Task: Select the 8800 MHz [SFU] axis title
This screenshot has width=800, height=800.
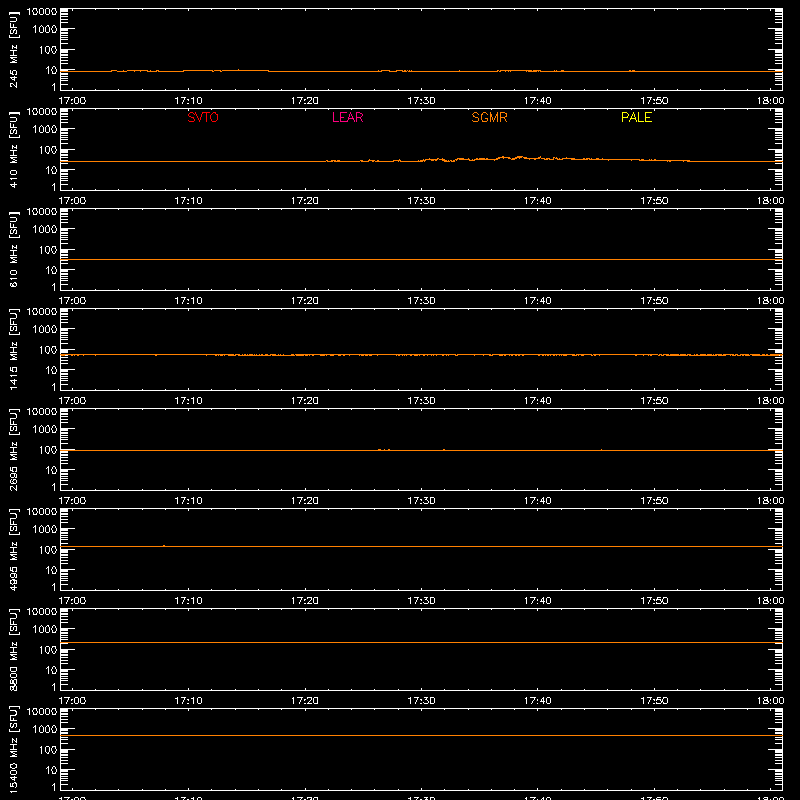Action: tap(13, 650)
